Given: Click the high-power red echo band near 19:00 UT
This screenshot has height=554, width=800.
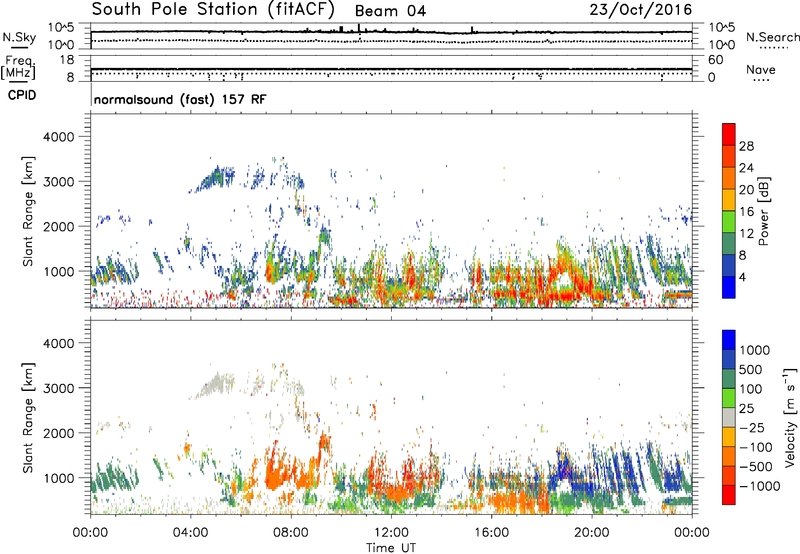Looking at the screenshot, I should tap(564, 295).
